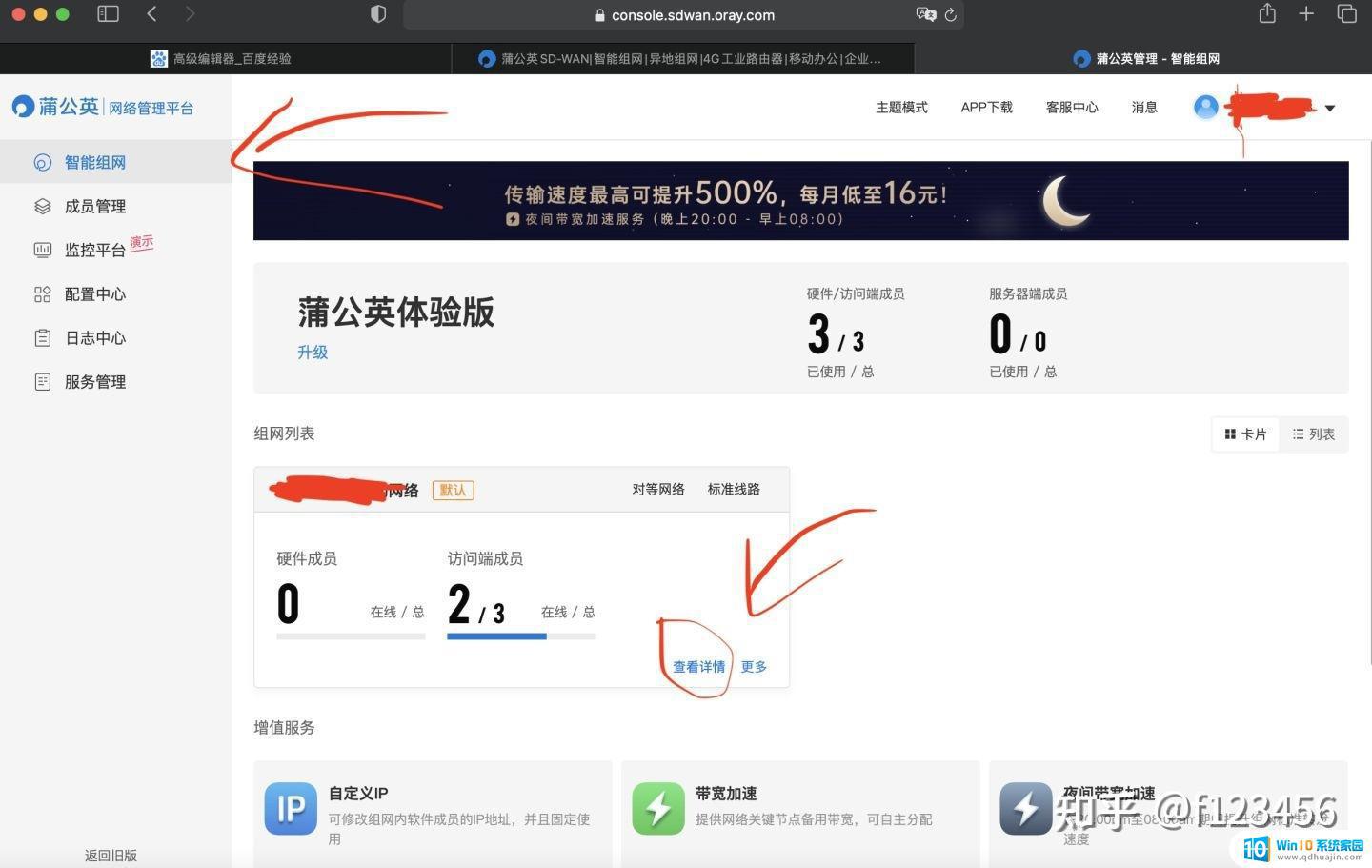This screenshot has width=1372, height=868.
Task: Open APP下载 link
Action: pos(987,108)
